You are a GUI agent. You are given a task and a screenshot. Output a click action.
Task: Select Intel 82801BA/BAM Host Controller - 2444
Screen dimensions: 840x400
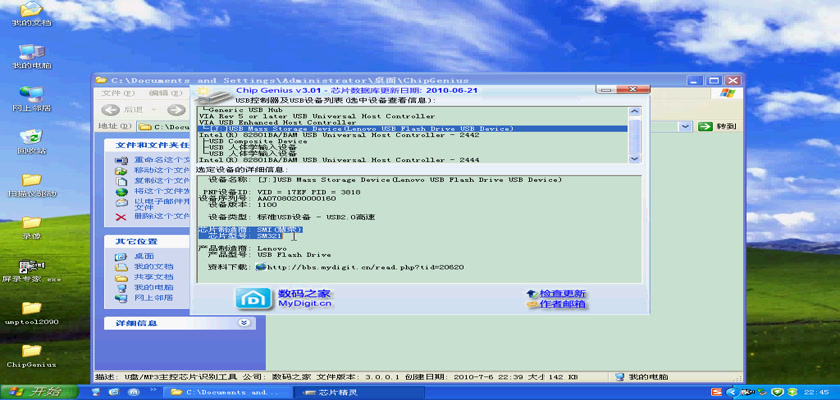coord(412,160)
